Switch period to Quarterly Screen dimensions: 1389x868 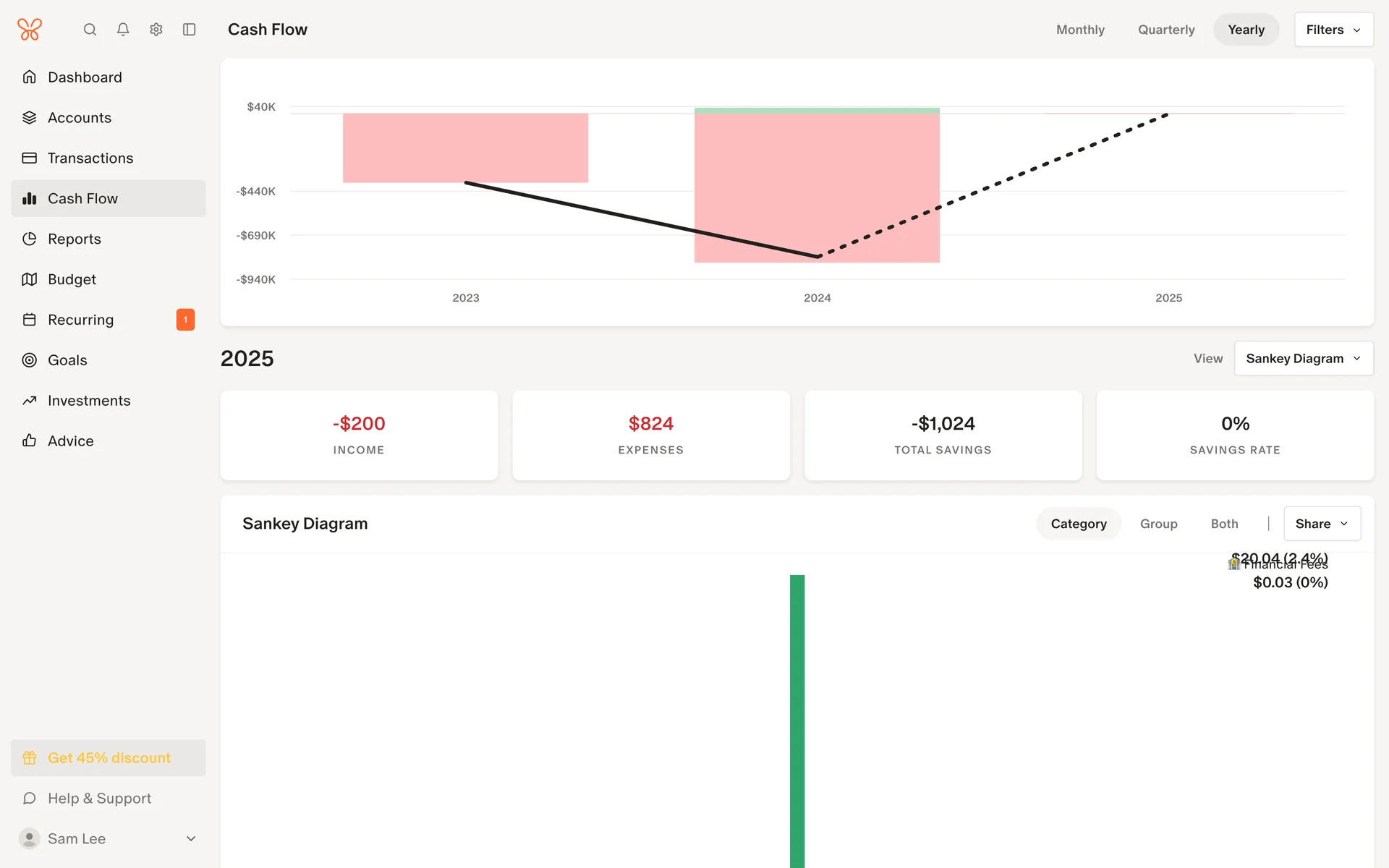tap(1166, 30)
